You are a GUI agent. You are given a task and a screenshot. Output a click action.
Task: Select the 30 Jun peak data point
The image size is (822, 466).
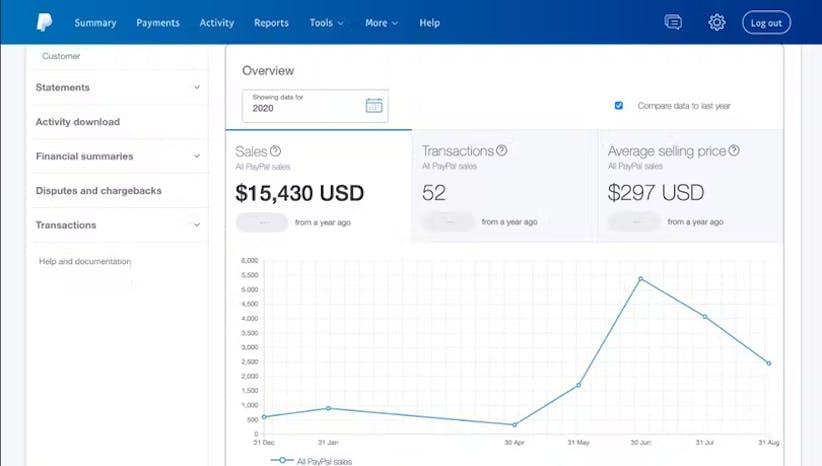(x=640, y=279)
